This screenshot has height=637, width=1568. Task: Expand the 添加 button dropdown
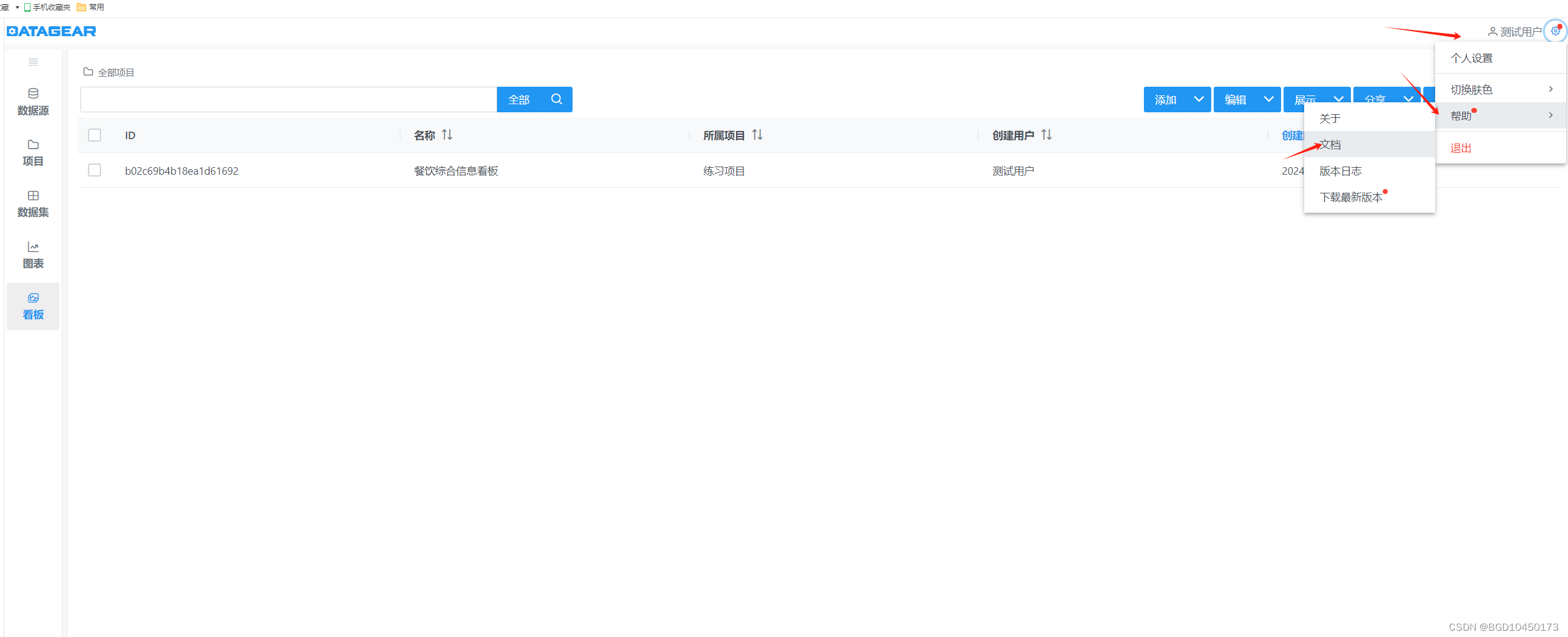coord(1198,99)
